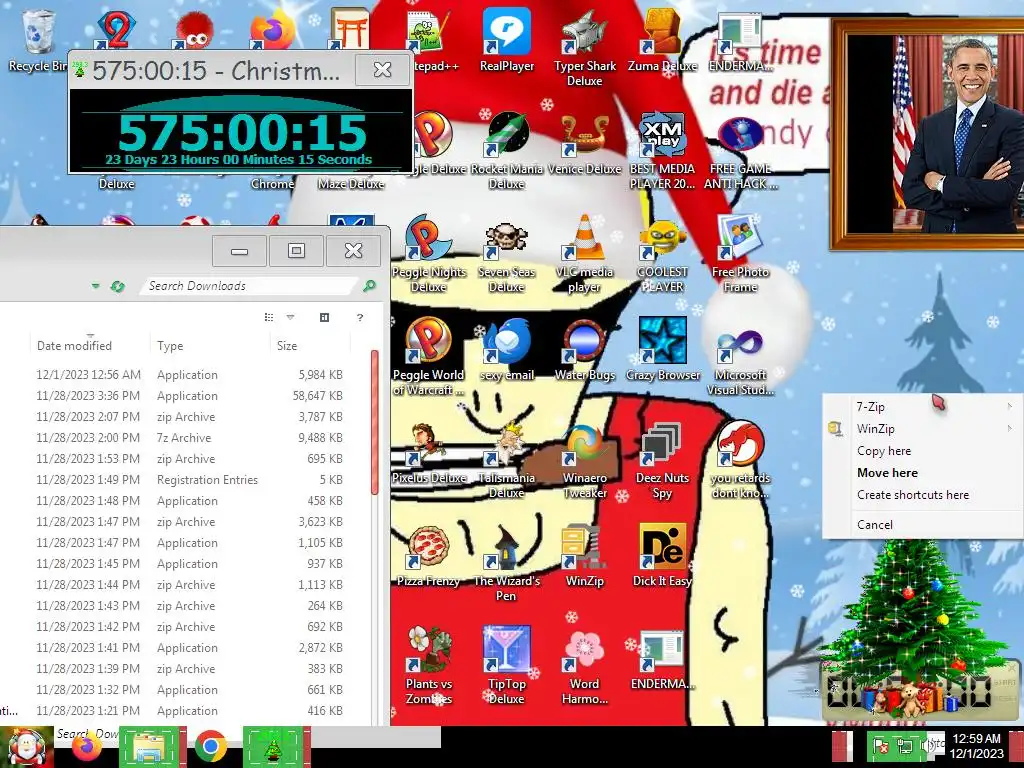Sort files by Date modified column
1024x768 pixels.
click(x=89, y=345)
